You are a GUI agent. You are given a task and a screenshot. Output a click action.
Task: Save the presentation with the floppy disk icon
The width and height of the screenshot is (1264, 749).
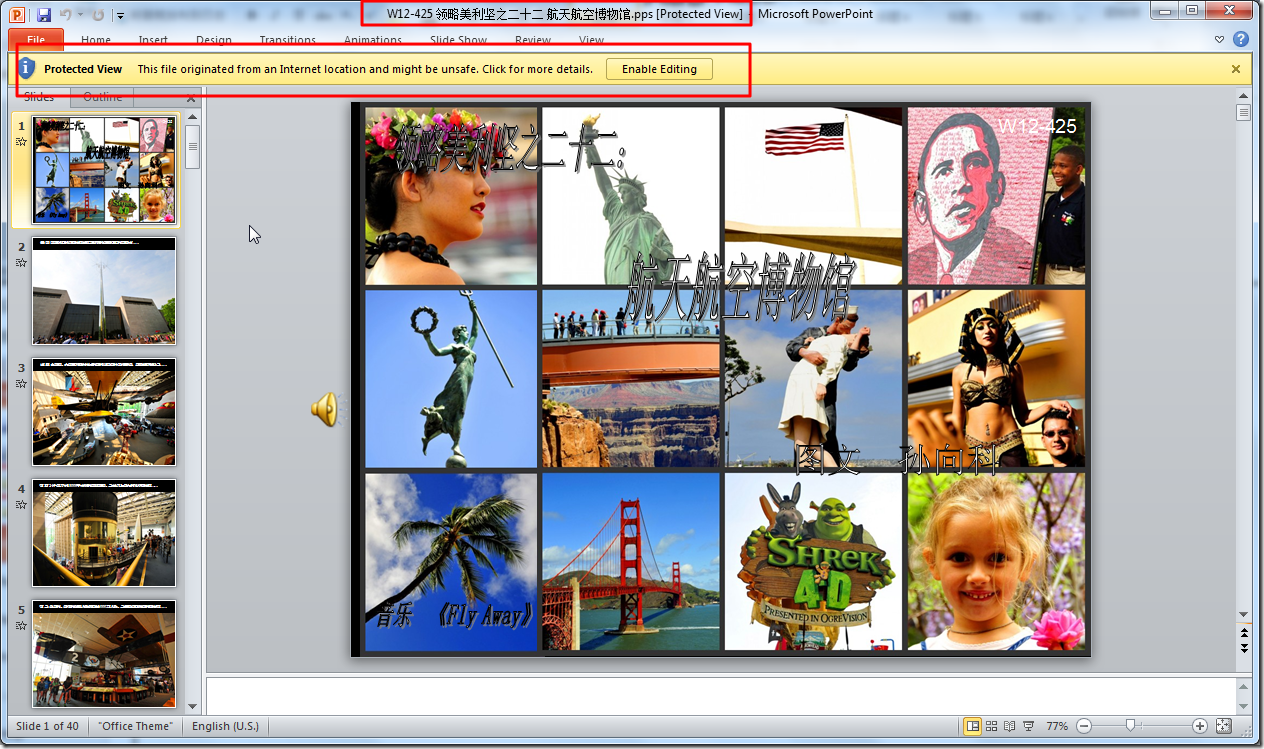pyautogui.click(x=44, y=14)
